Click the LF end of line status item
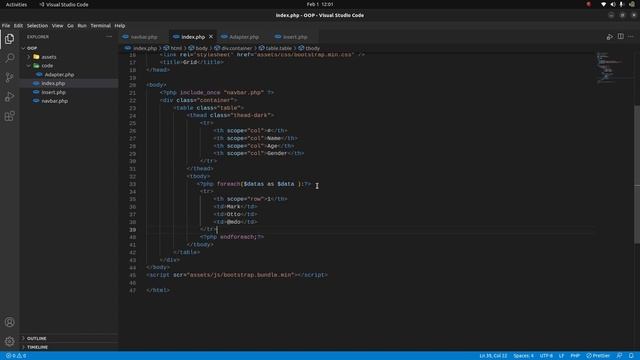Viewport: 640px width, 360px height. pos(561,356)
